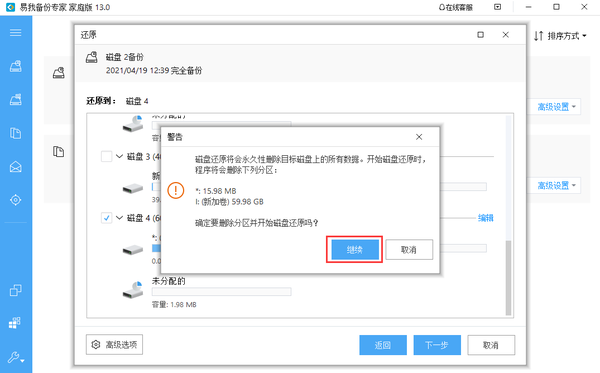Uncheck the Disk 4 checkbox
Image resolution: width=600 pixels, height=373 pixels.
(x=106, y=218)
